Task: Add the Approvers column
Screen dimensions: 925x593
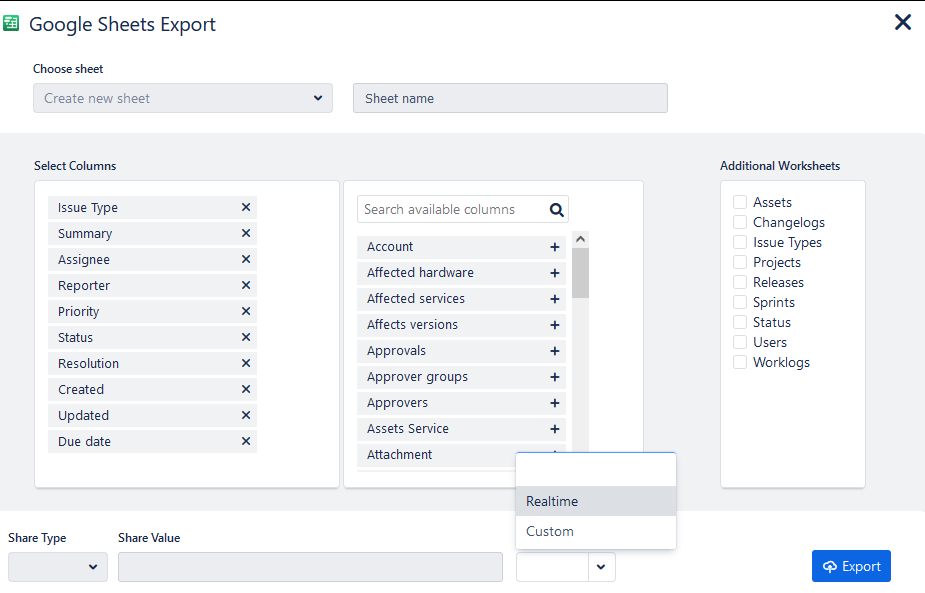Action: point(555,403)
